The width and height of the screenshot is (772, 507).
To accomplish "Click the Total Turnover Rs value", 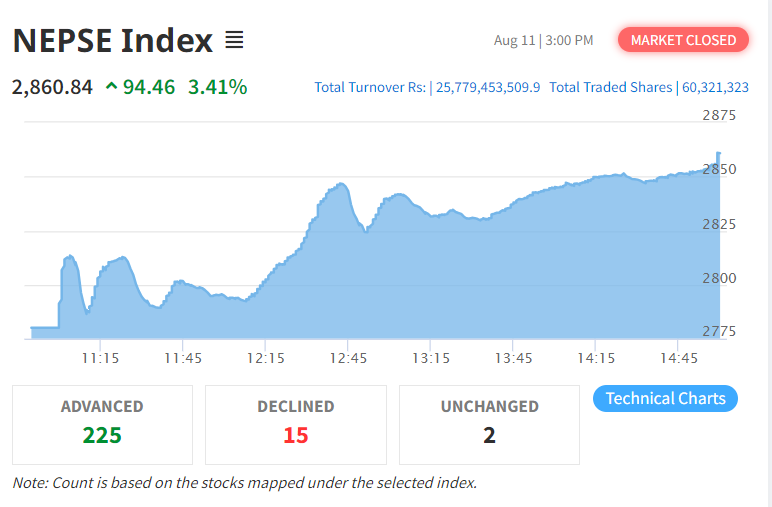I will (487, 87).
